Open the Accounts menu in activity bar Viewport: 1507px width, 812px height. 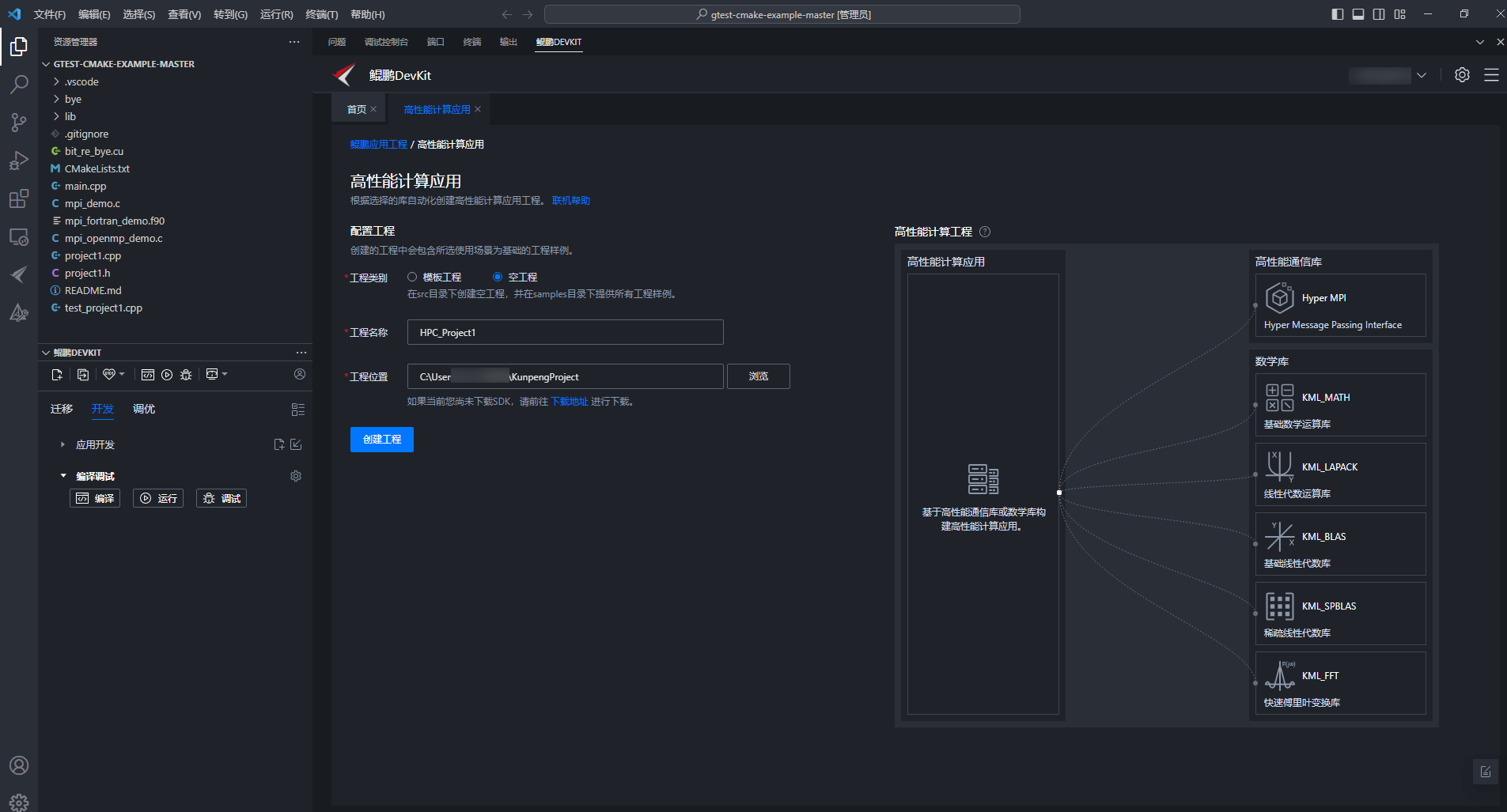pos(19,765)
